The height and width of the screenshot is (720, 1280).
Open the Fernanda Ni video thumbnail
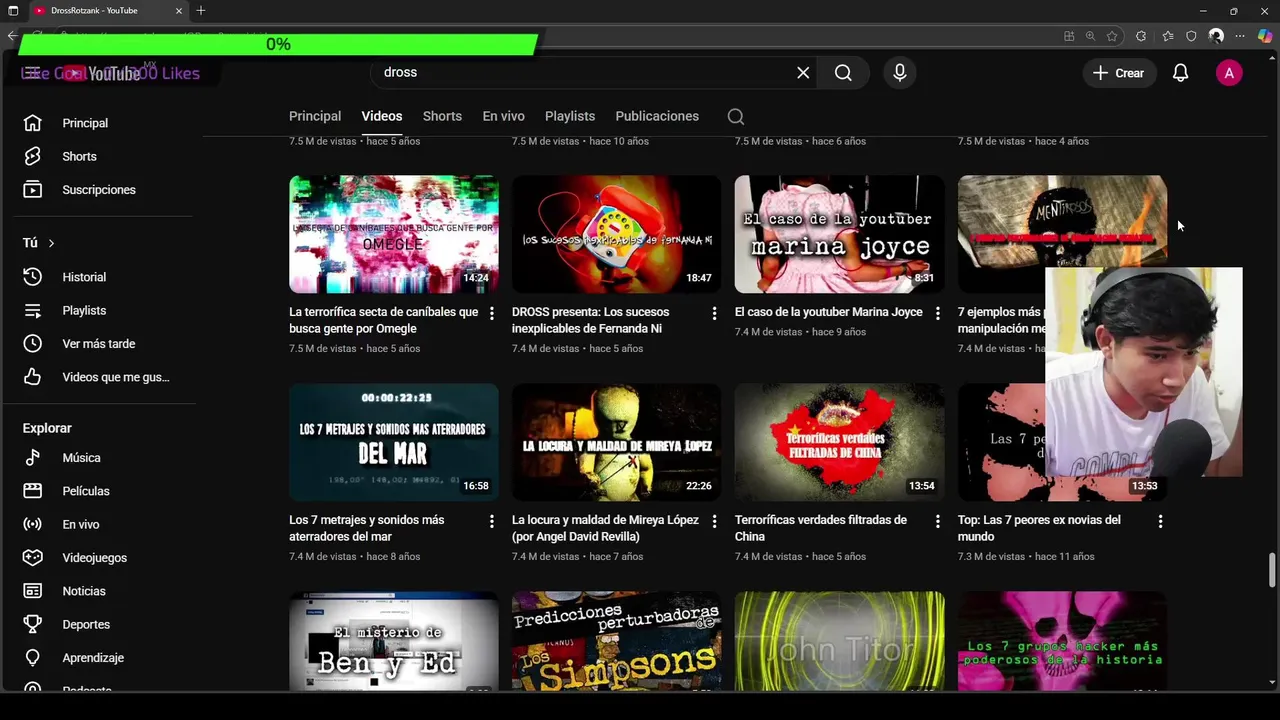coord(616,234)
